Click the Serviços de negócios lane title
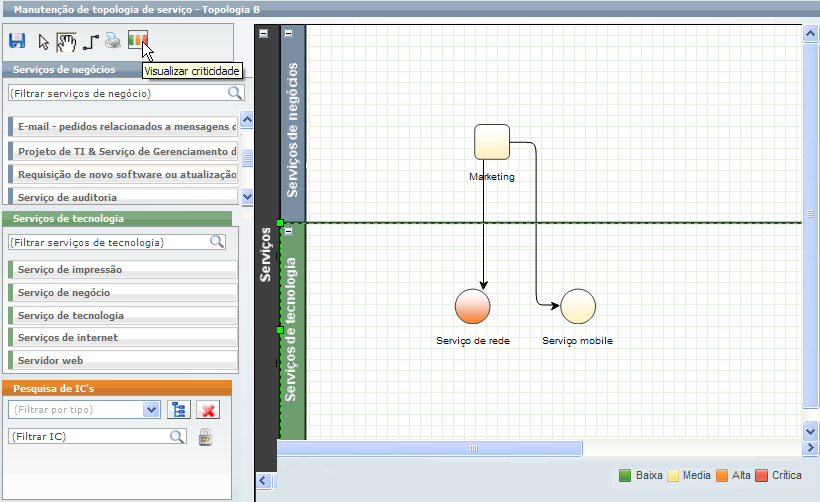The width and height of the screenshot is (820, 502). click(292, 130)
